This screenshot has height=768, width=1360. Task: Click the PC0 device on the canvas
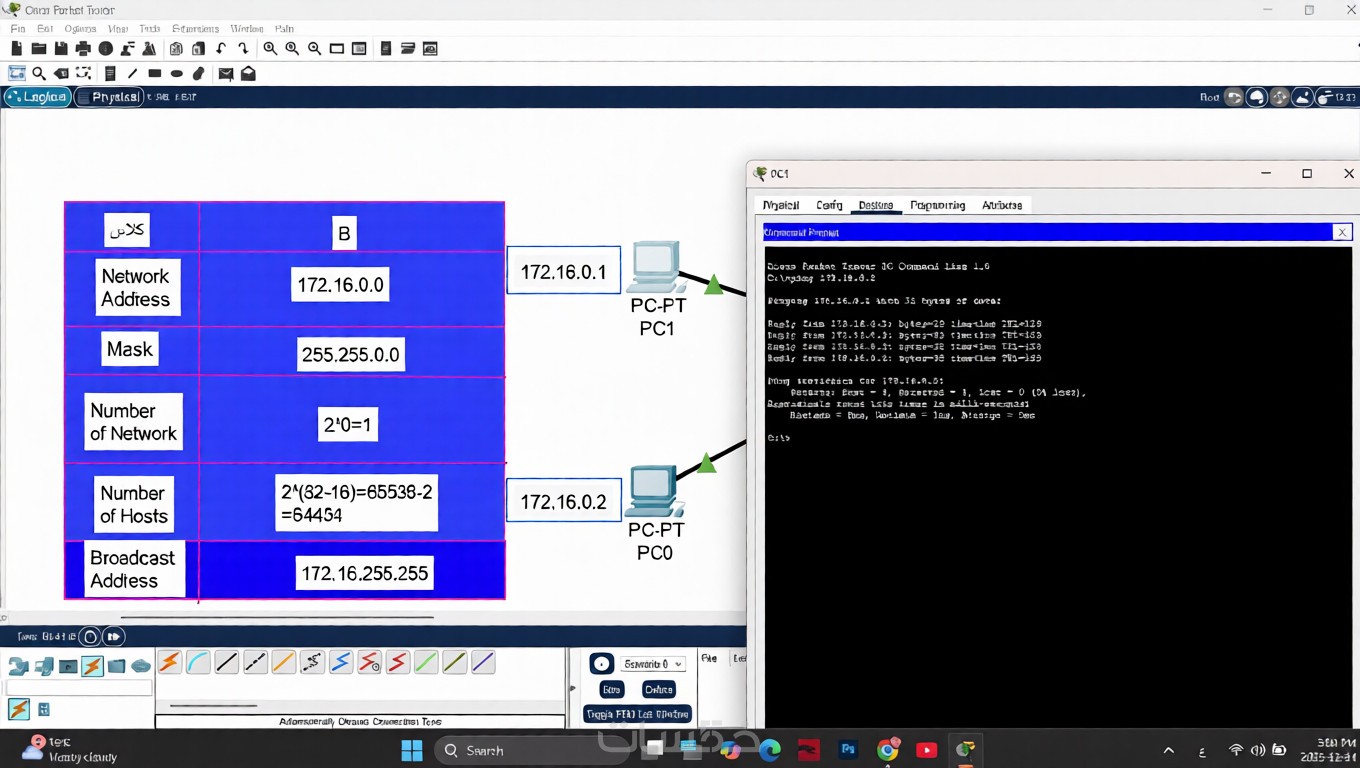[x=654, y=490]
